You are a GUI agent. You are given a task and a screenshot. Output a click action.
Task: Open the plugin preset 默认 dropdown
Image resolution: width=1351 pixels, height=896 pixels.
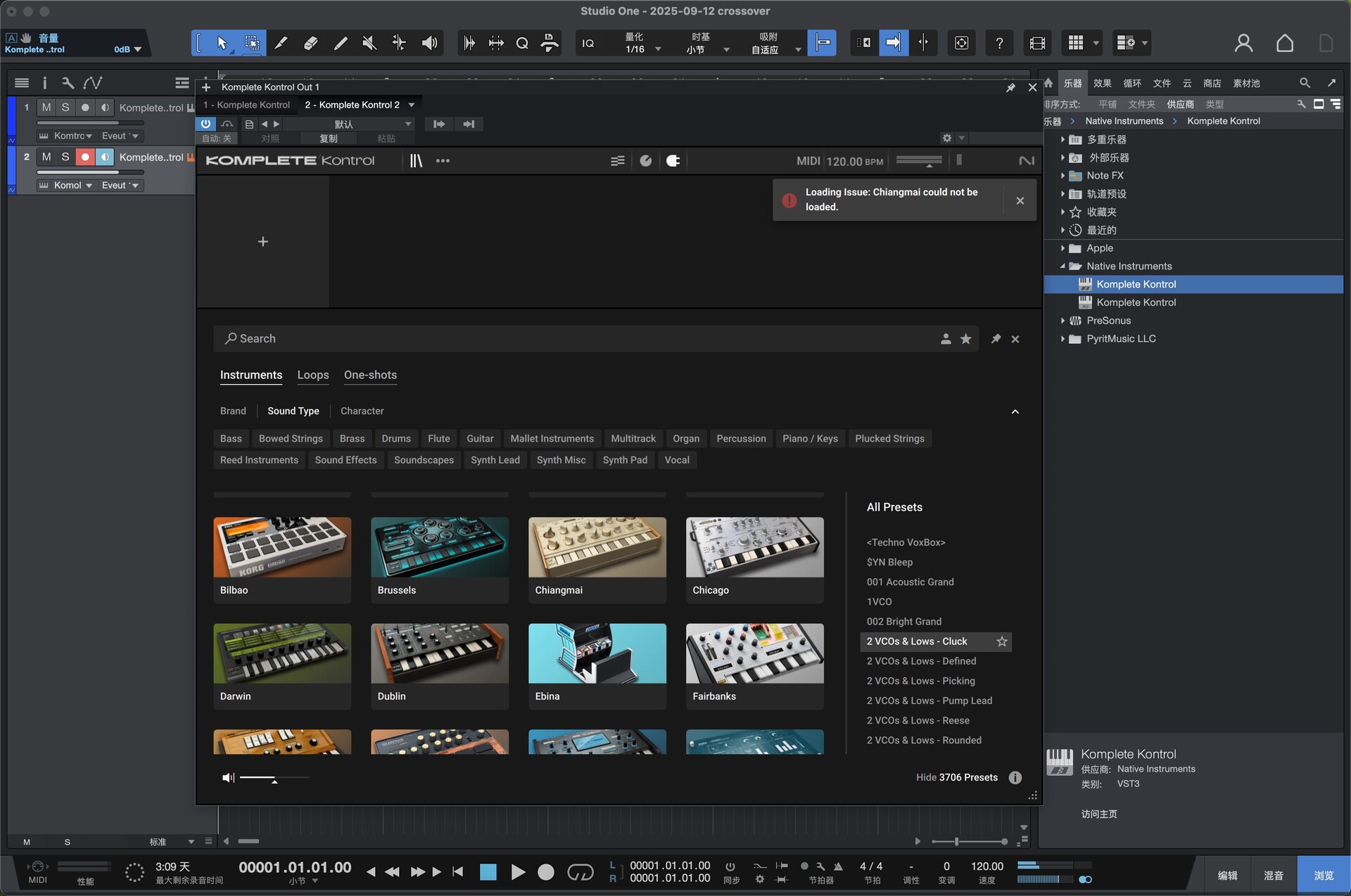348,124
